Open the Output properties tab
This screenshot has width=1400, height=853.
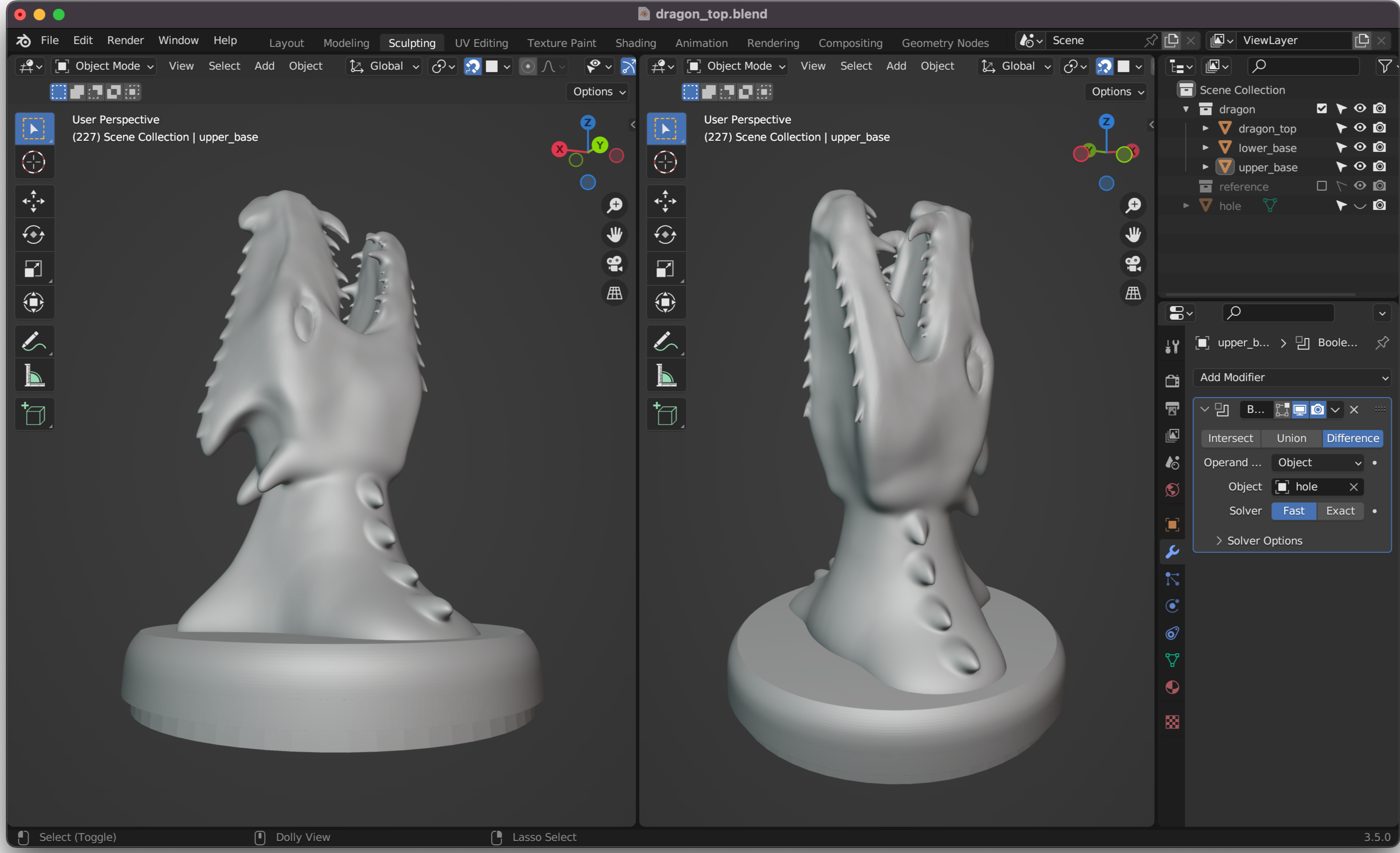coord(1172,408)
